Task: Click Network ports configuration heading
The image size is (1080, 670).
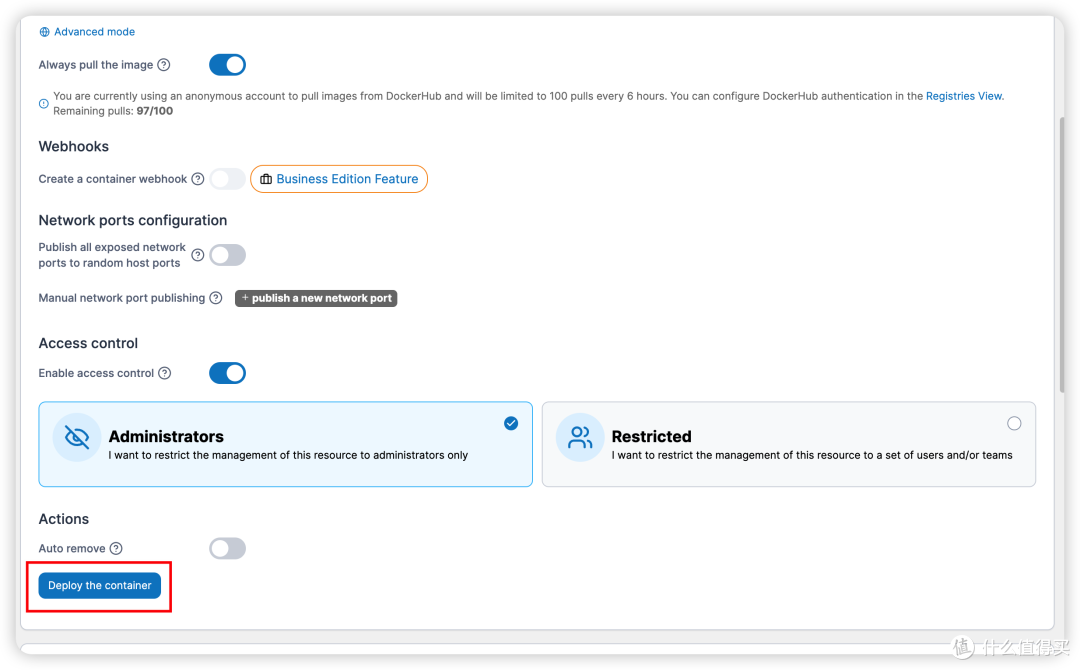Action: (133, 220)
